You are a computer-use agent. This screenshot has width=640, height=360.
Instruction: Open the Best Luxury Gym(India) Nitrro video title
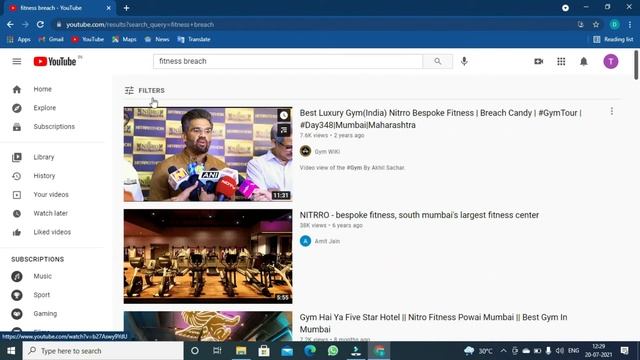[x=440, y=119]
